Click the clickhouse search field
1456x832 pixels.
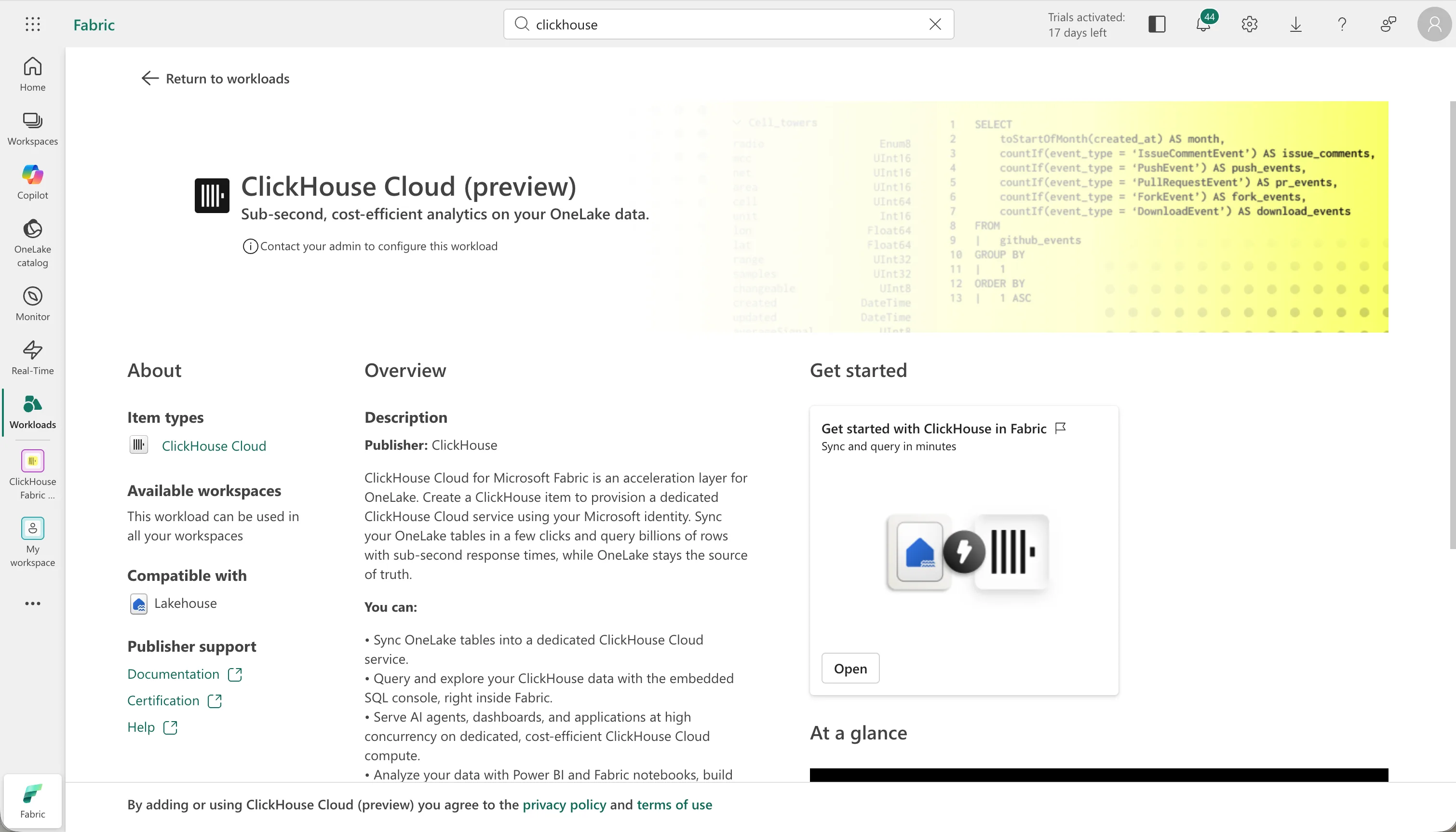tap(728, 24)
